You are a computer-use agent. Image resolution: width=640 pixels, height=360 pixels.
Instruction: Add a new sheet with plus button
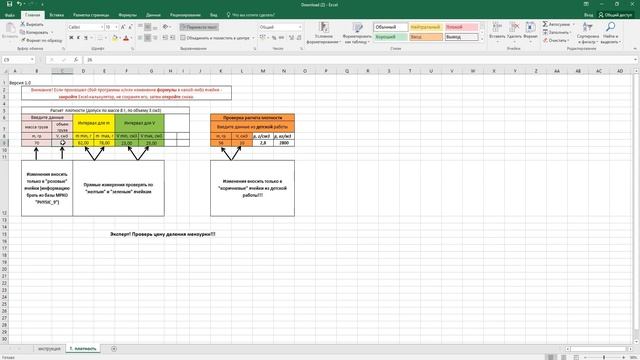pyautogui.click(x=114, y=349)
